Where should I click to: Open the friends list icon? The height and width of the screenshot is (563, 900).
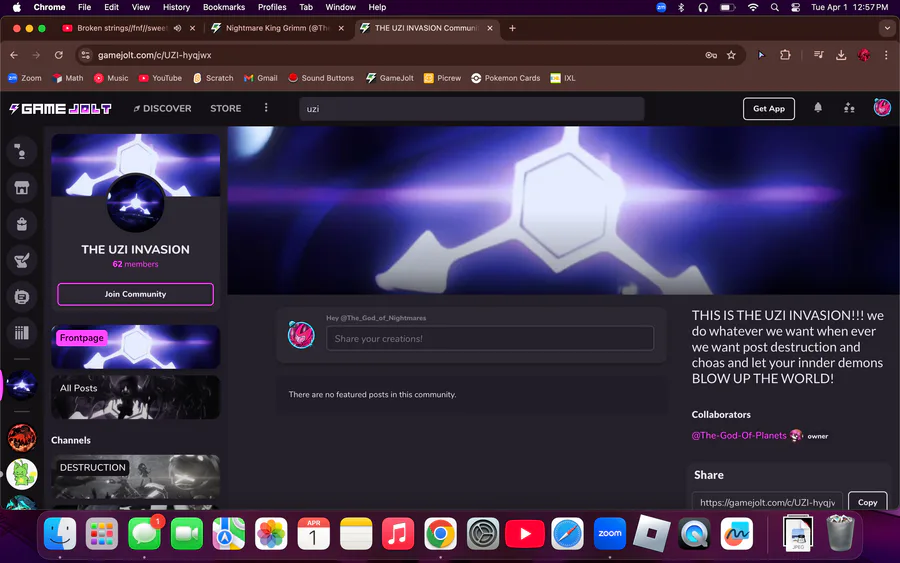tap(849, 108)
